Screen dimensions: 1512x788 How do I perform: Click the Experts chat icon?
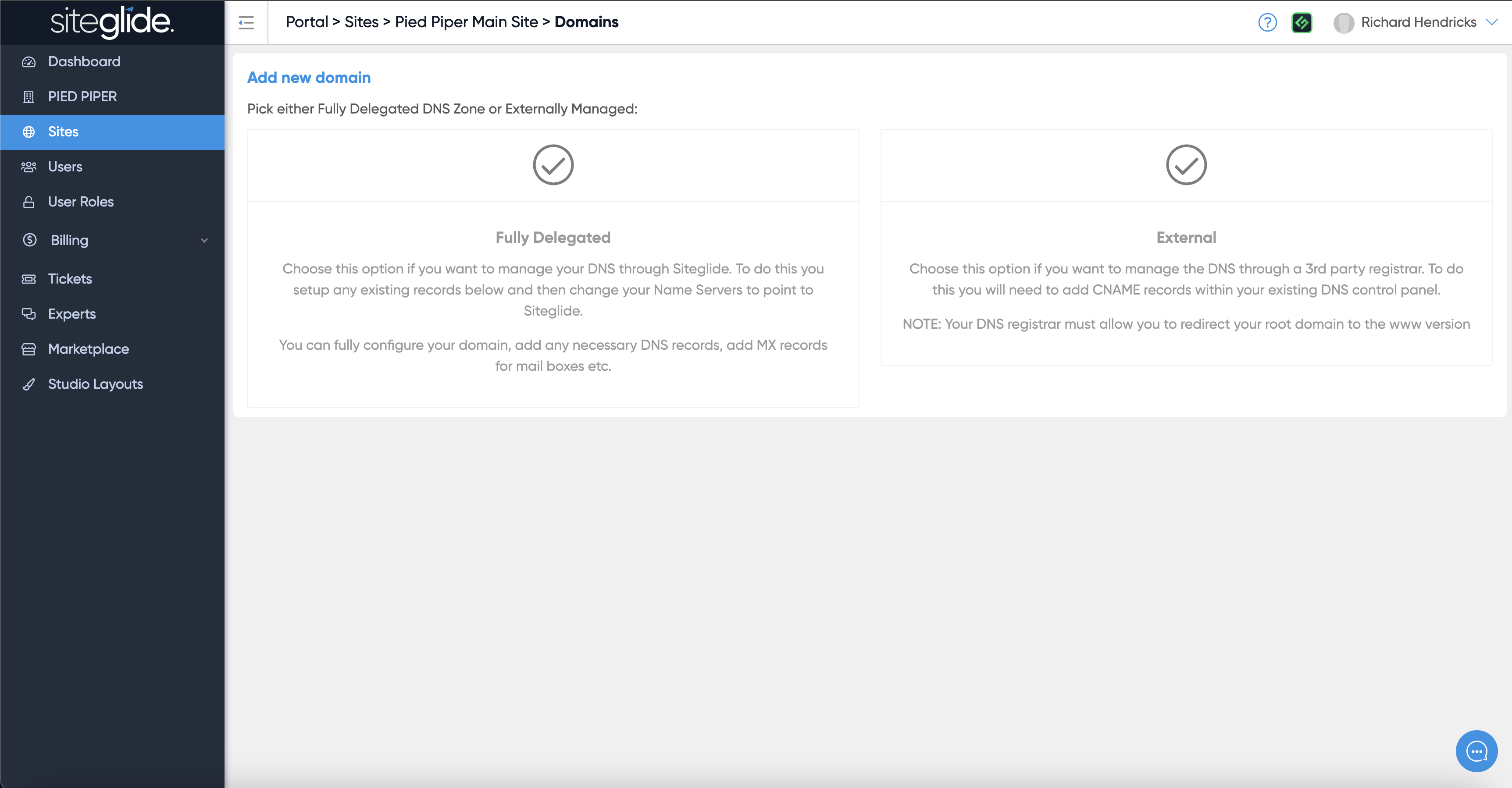point(29,314)
